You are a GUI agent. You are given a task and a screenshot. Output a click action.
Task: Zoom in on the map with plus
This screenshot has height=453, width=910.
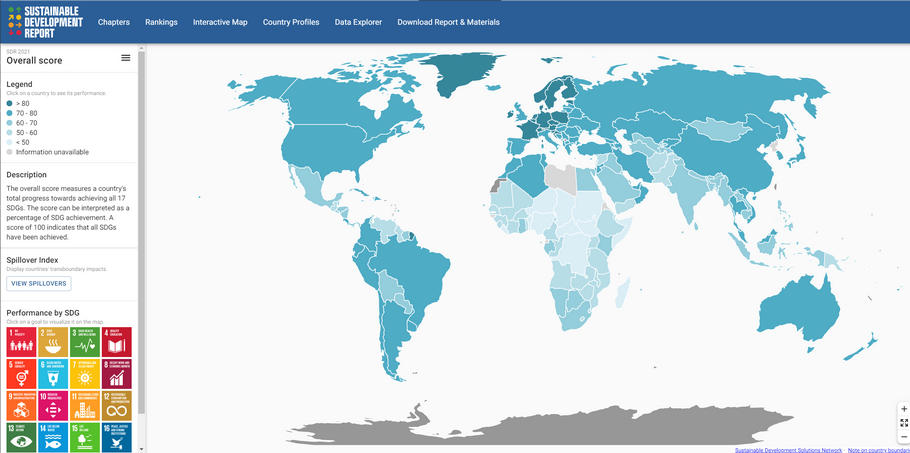(x=904, y=409)
